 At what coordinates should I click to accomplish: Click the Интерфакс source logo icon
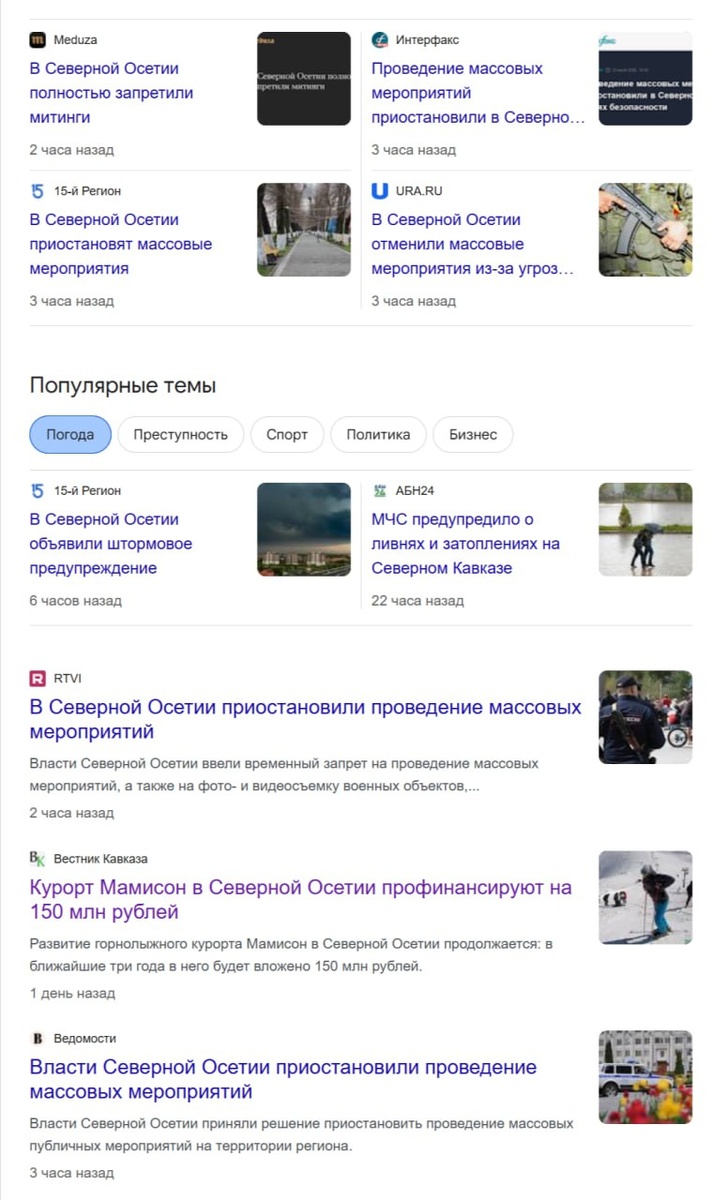tap(380, 40)
